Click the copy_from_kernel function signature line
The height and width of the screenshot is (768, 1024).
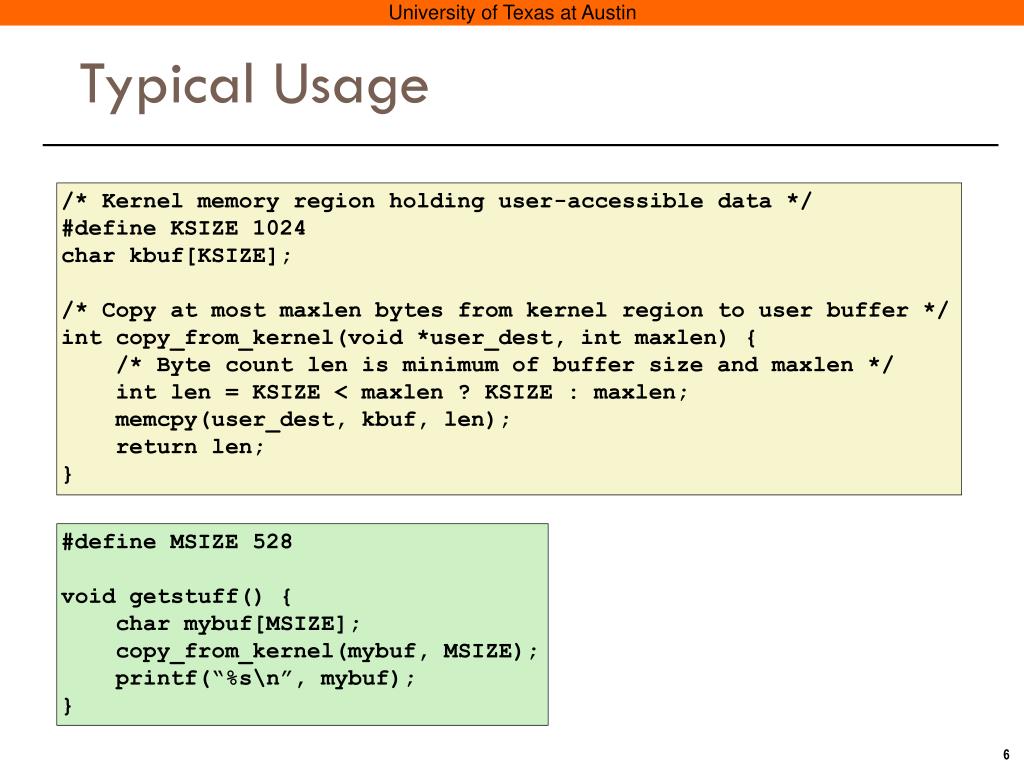(409, 337)
